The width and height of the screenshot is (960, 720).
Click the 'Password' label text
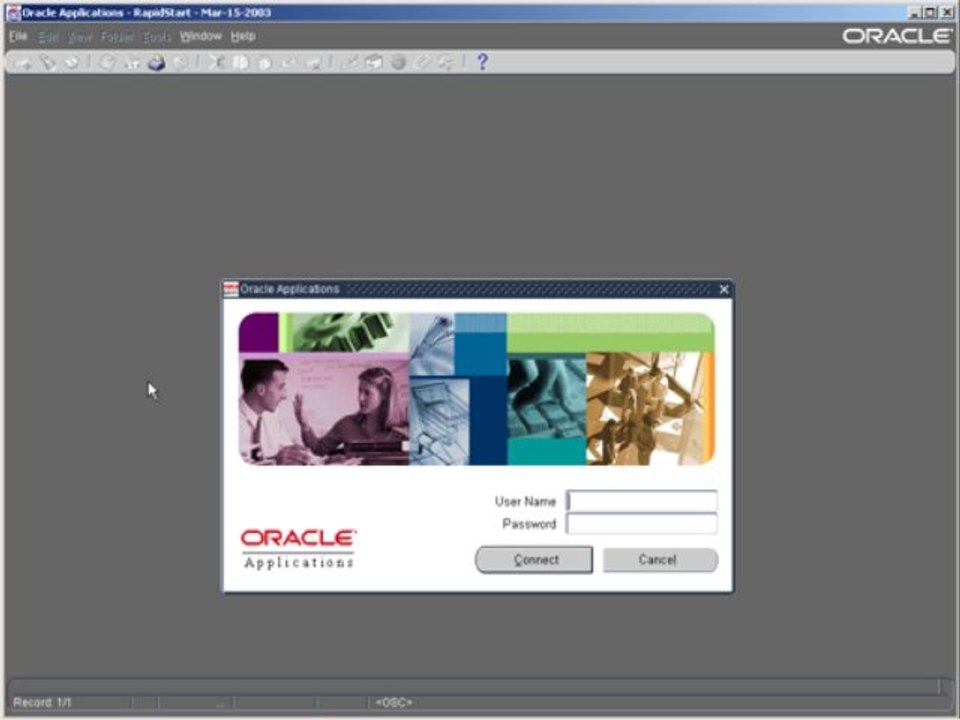[529, 524]
